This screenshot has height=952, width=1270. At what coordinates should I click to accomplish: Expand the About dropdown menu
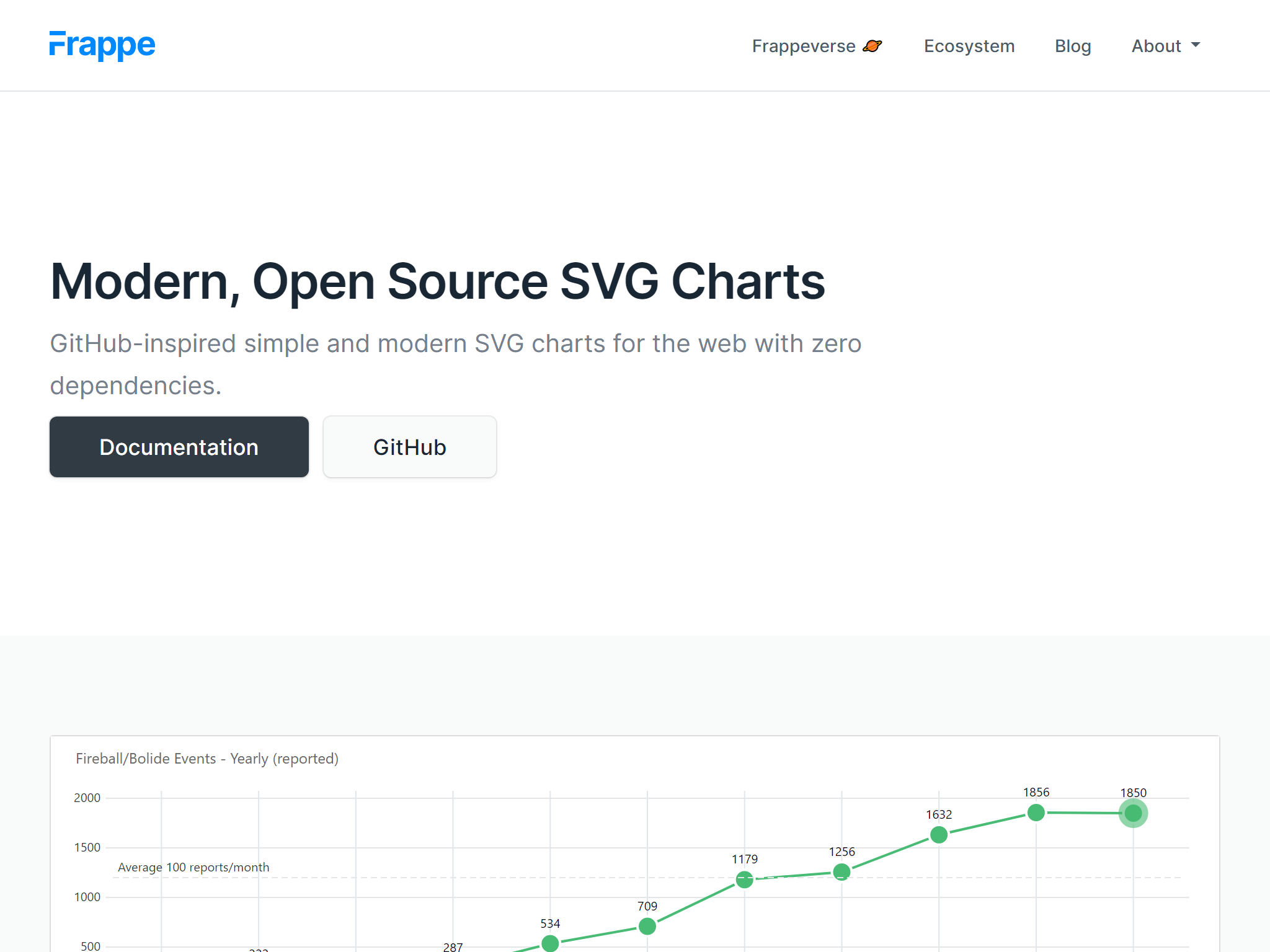(1166, 46)
